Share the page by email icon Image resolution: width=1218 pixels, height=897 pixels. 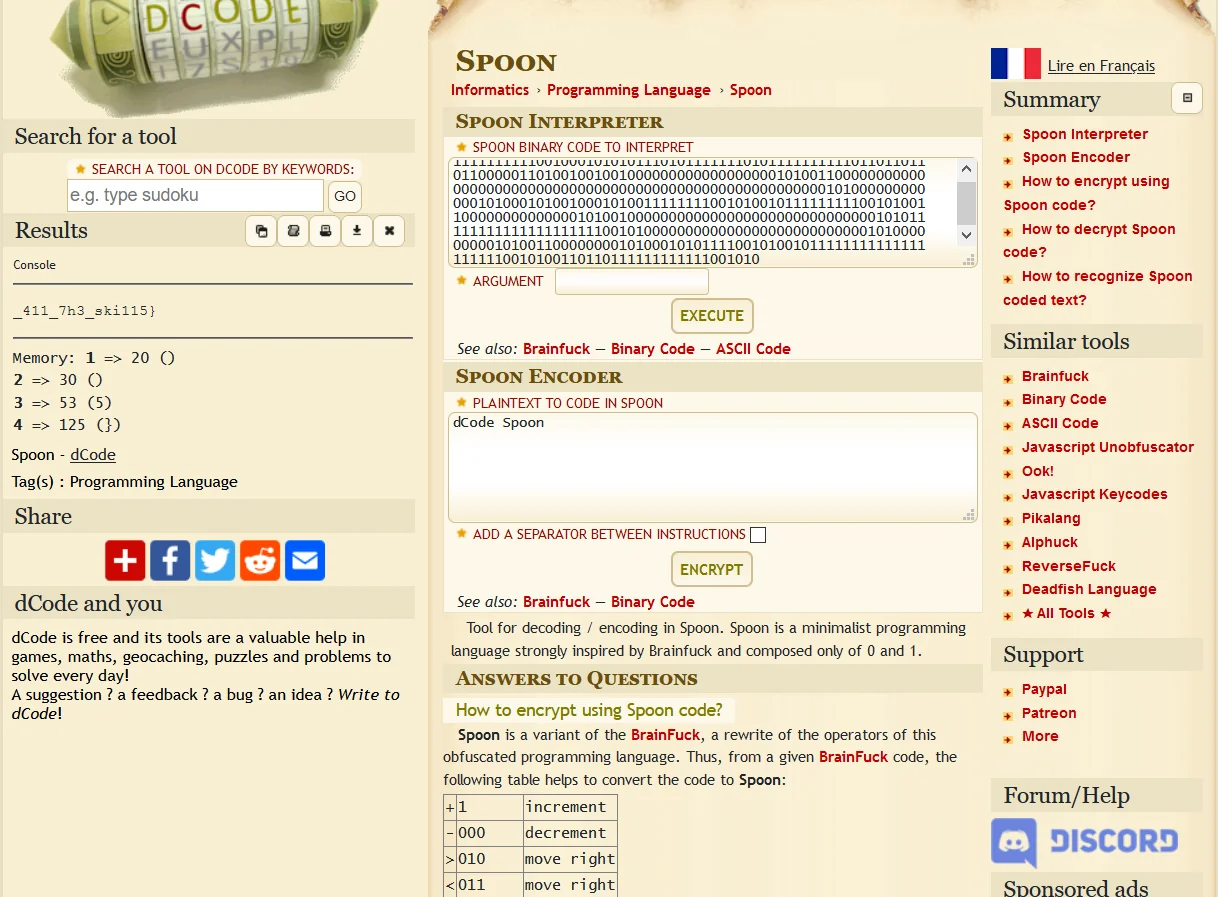click(305, 561)
